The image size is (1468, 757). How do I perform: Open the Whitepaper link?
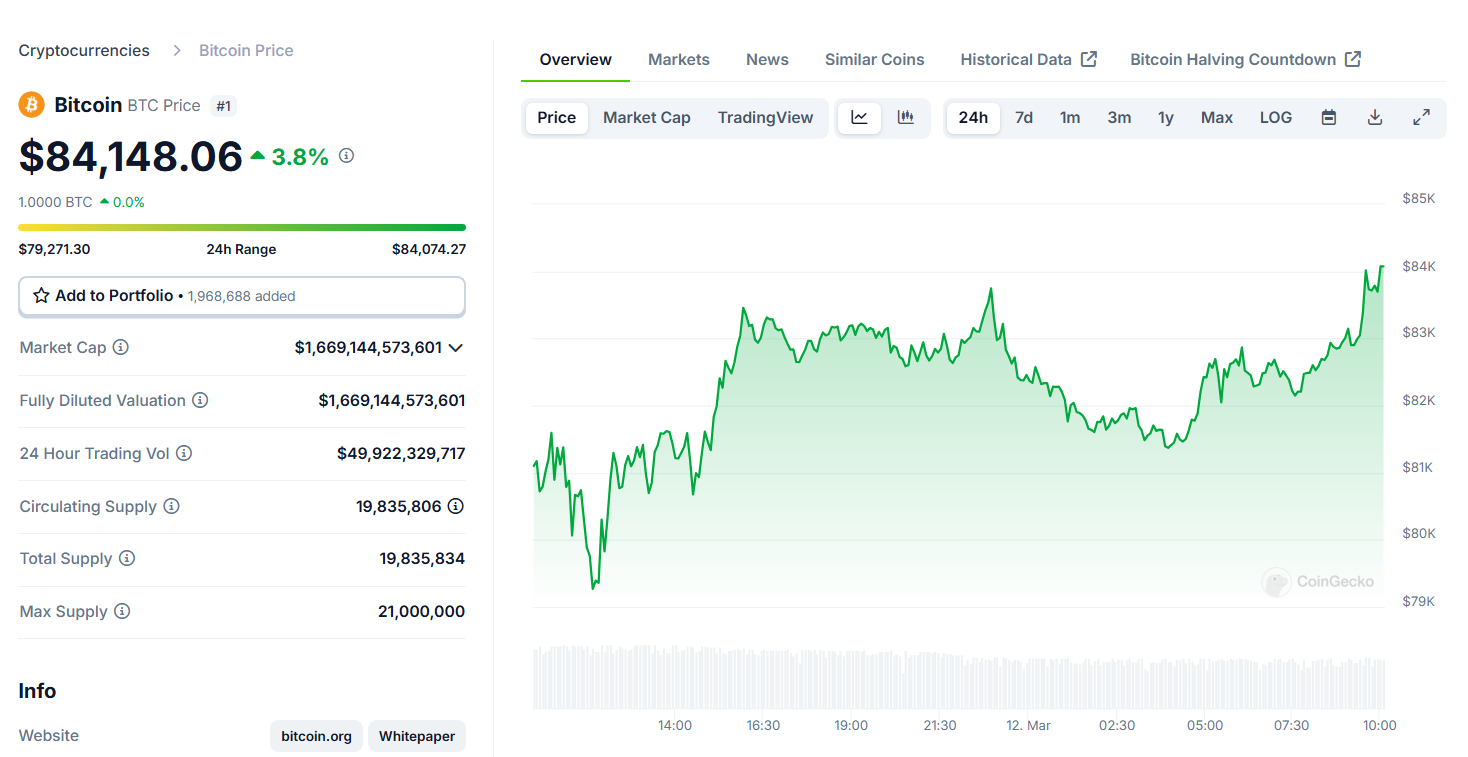coord(417,736)
